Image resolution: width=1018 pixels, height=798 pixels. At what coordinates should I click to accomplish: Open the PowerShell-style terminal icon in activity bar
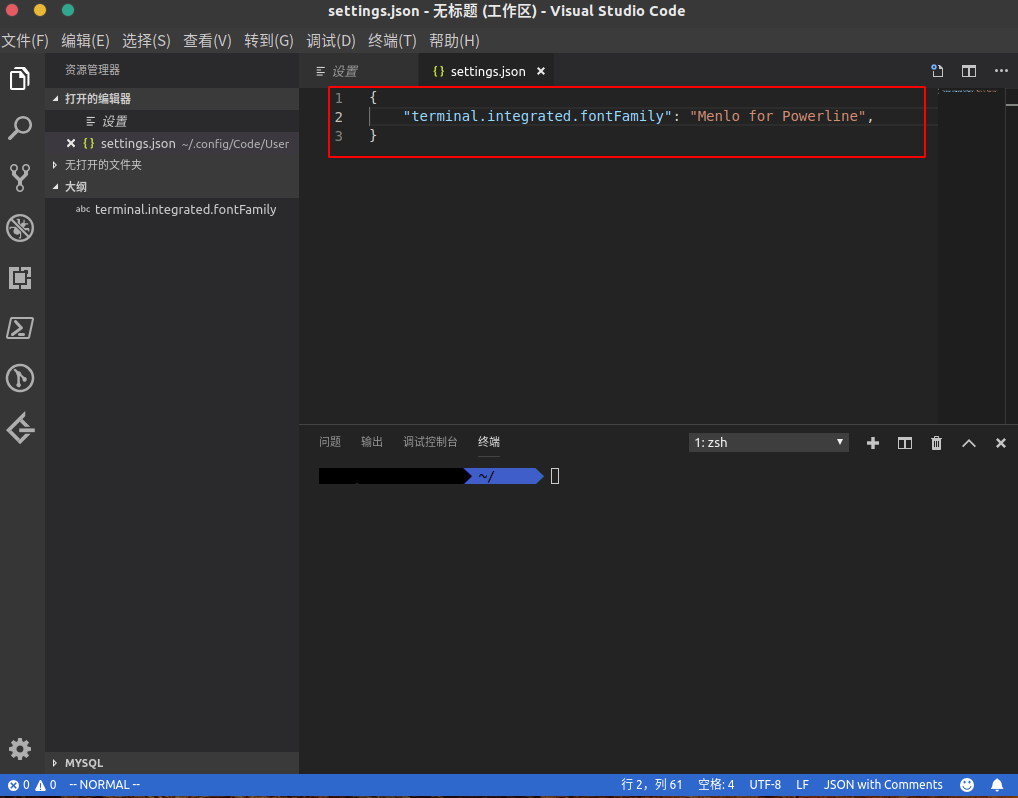[x=19, y=328]
